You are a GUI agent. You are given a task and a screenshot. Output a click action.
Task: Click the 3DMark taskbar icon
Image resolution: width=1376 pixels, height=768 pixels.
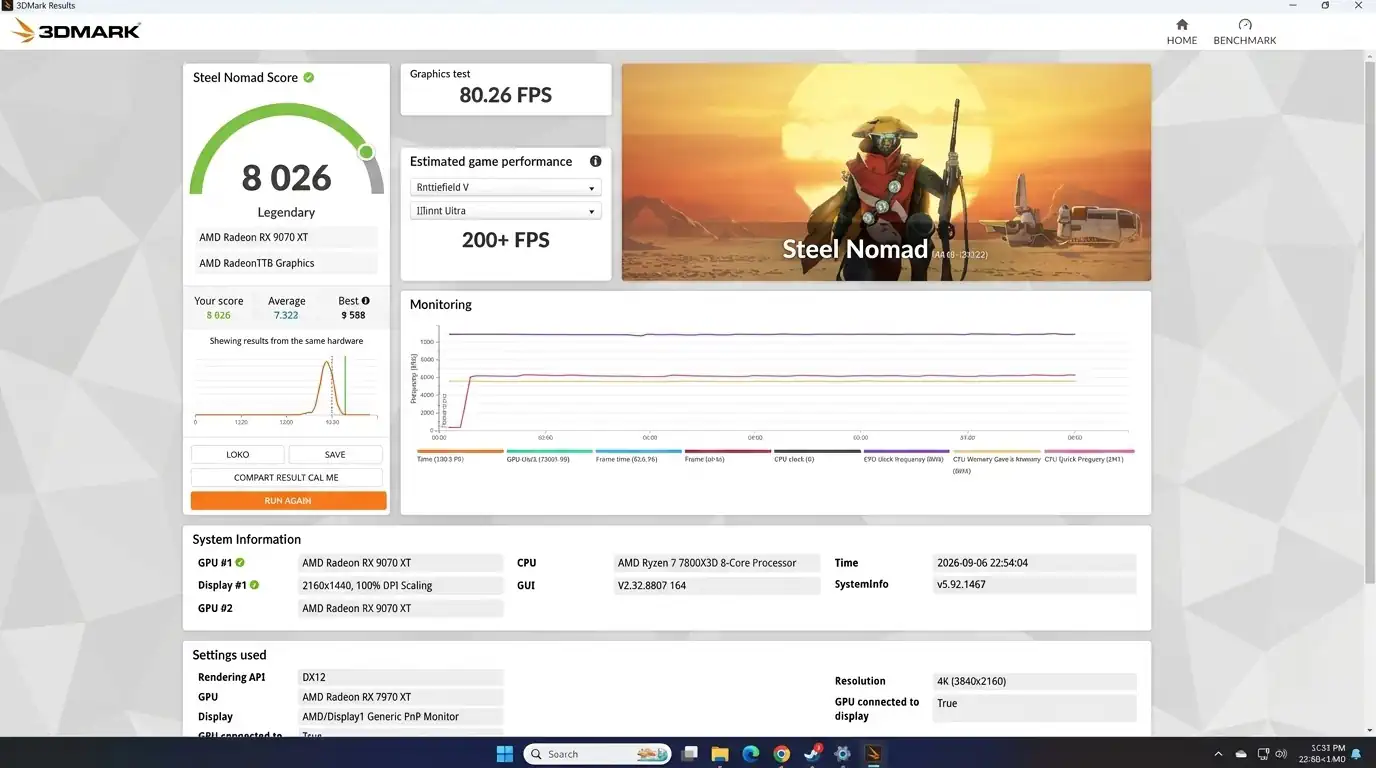[873, 753]
